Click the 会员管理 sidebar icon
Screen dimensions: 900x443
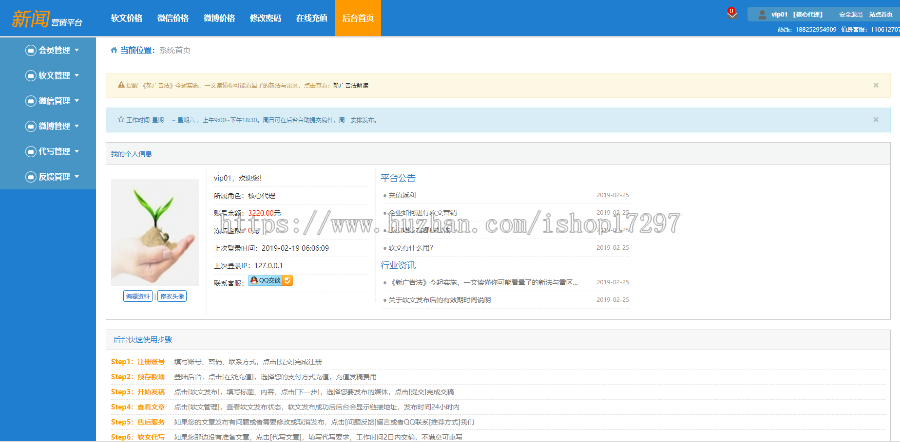point(30,50)
